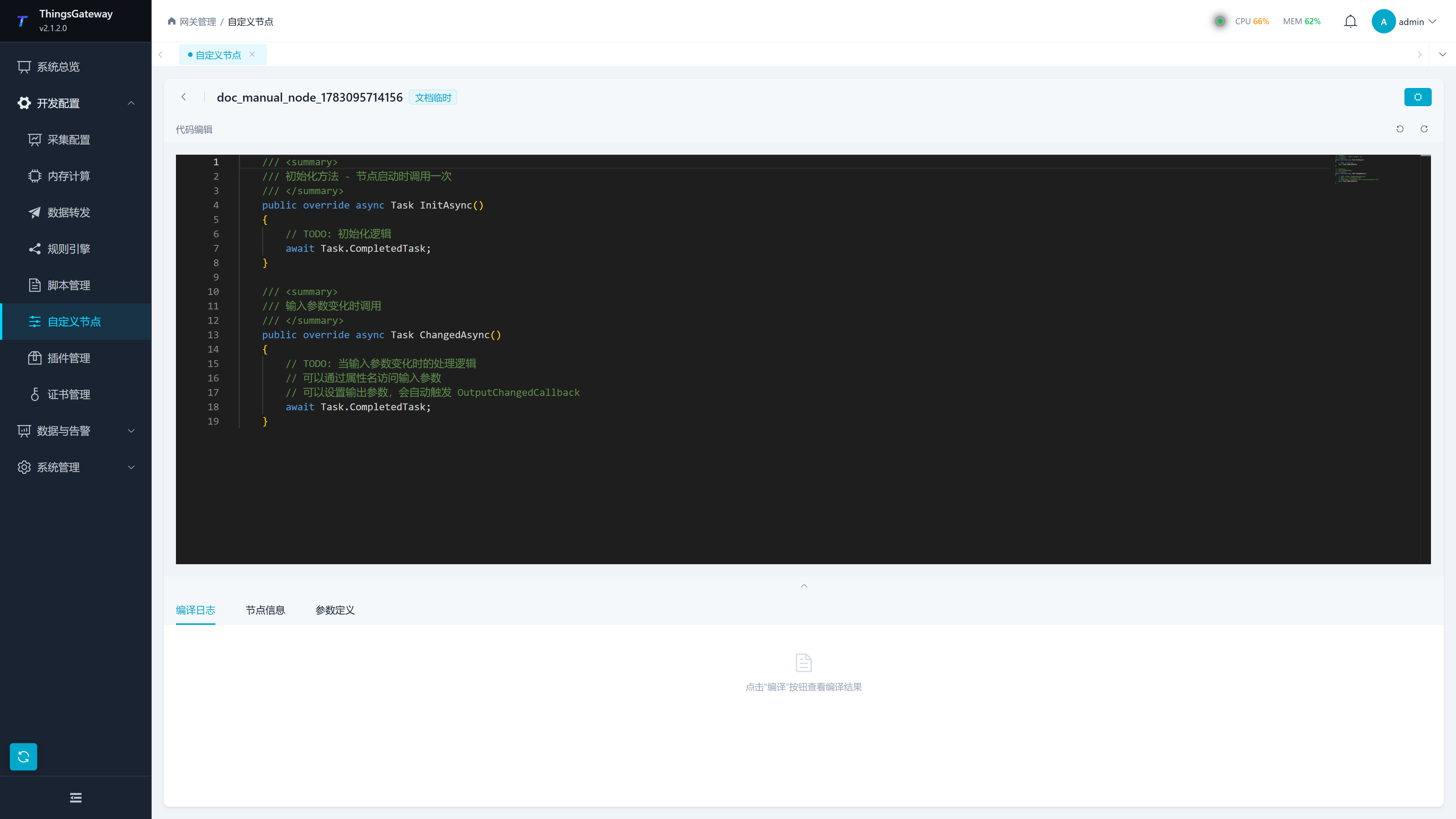
Task: Switch to the 节点信息 tab
Action: click(265, 610)
